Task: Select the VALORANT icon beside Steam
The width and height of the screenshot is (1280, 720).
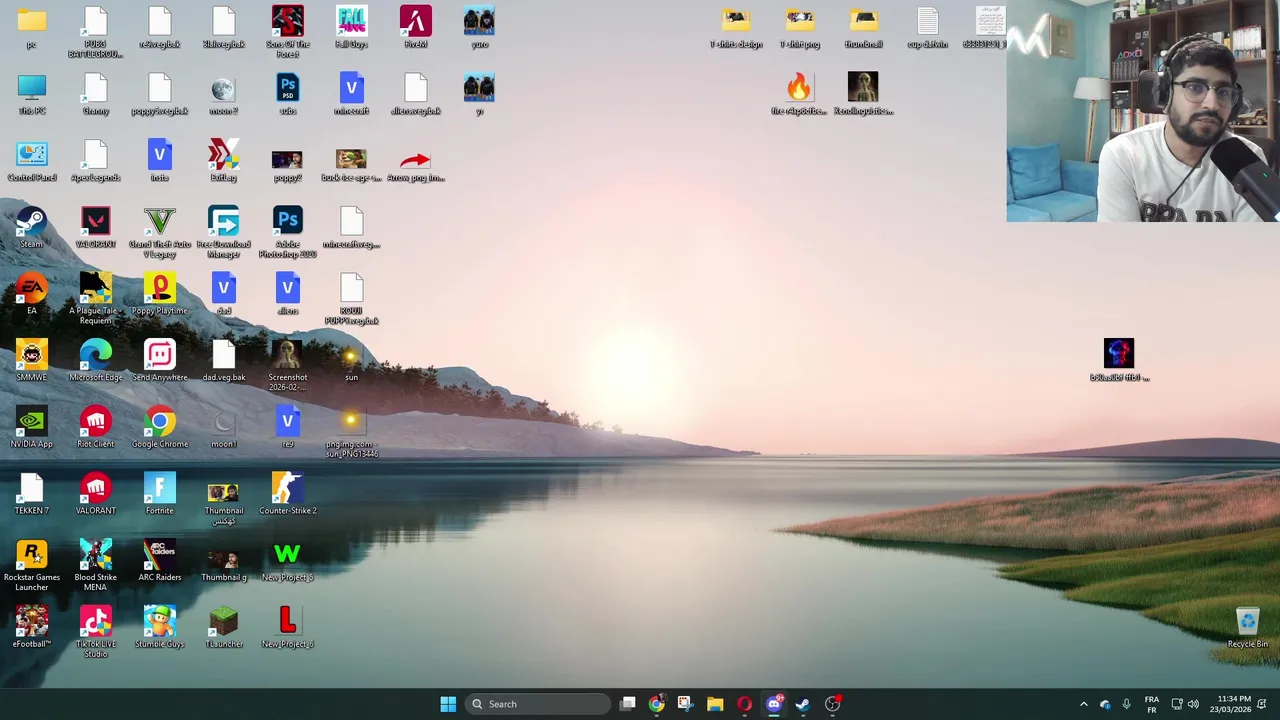Action: [96, 228]
